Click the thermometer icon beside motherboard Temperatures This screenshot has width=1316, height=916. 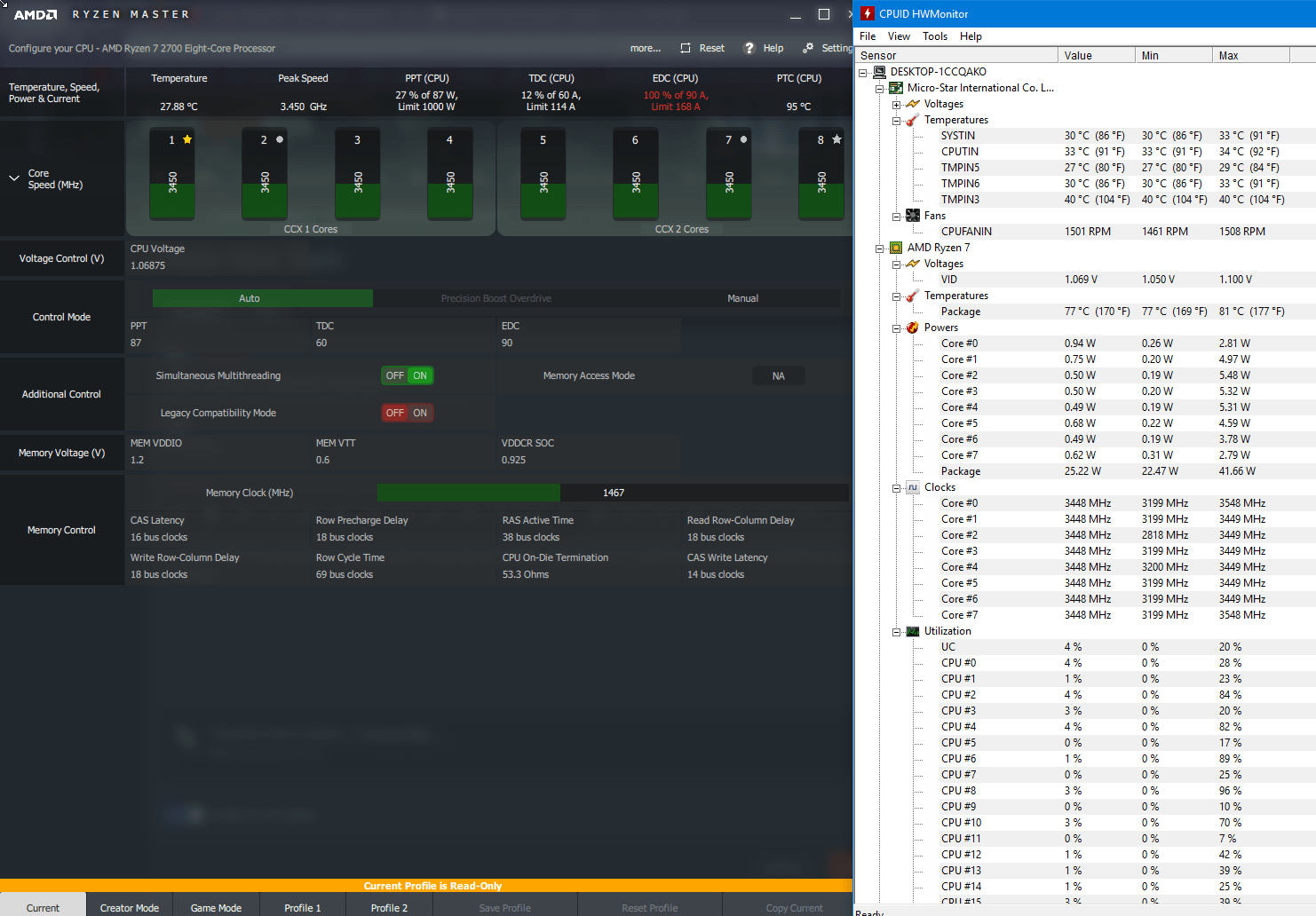coord(913,120)
